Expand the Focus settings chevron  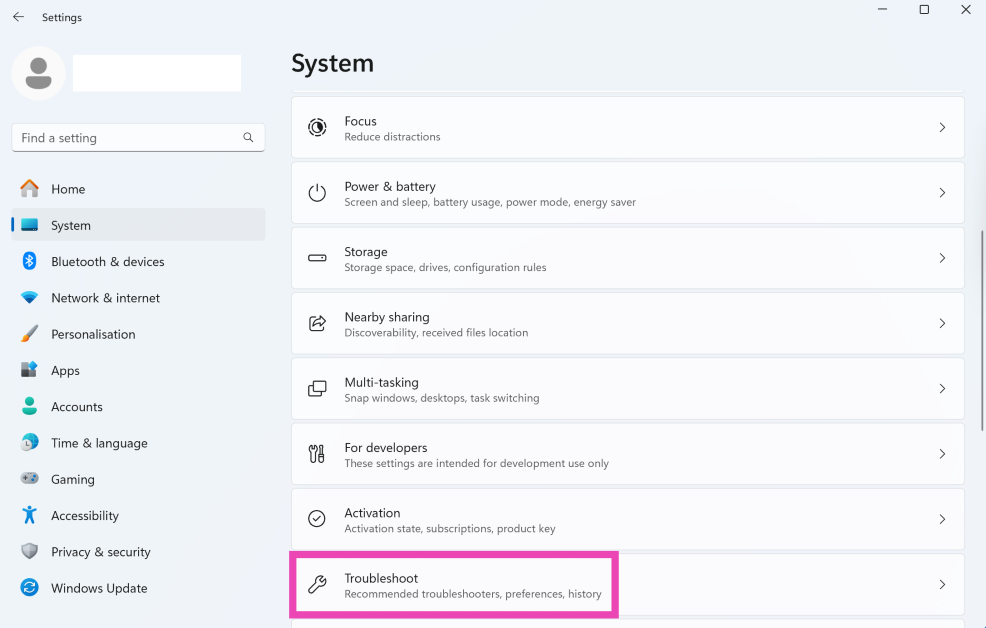[941, 128]
